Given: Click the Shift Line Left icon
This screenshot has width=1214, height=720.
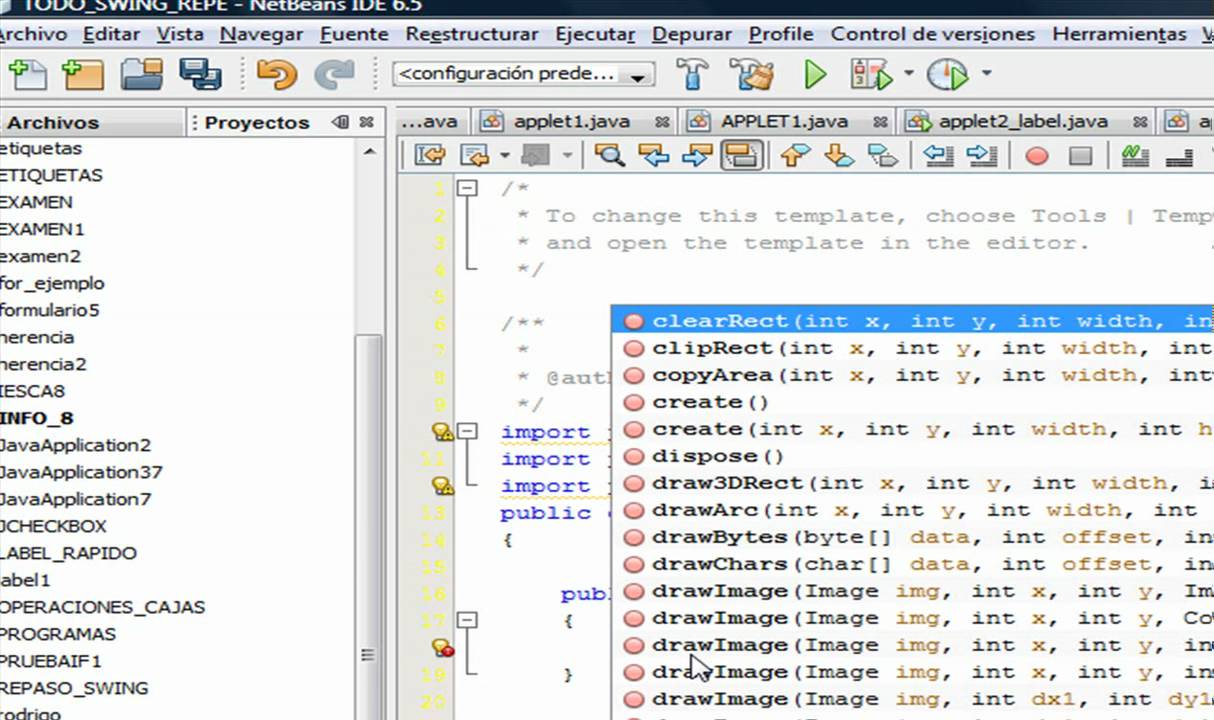Looking at the screenshot, I should (937, 155).
